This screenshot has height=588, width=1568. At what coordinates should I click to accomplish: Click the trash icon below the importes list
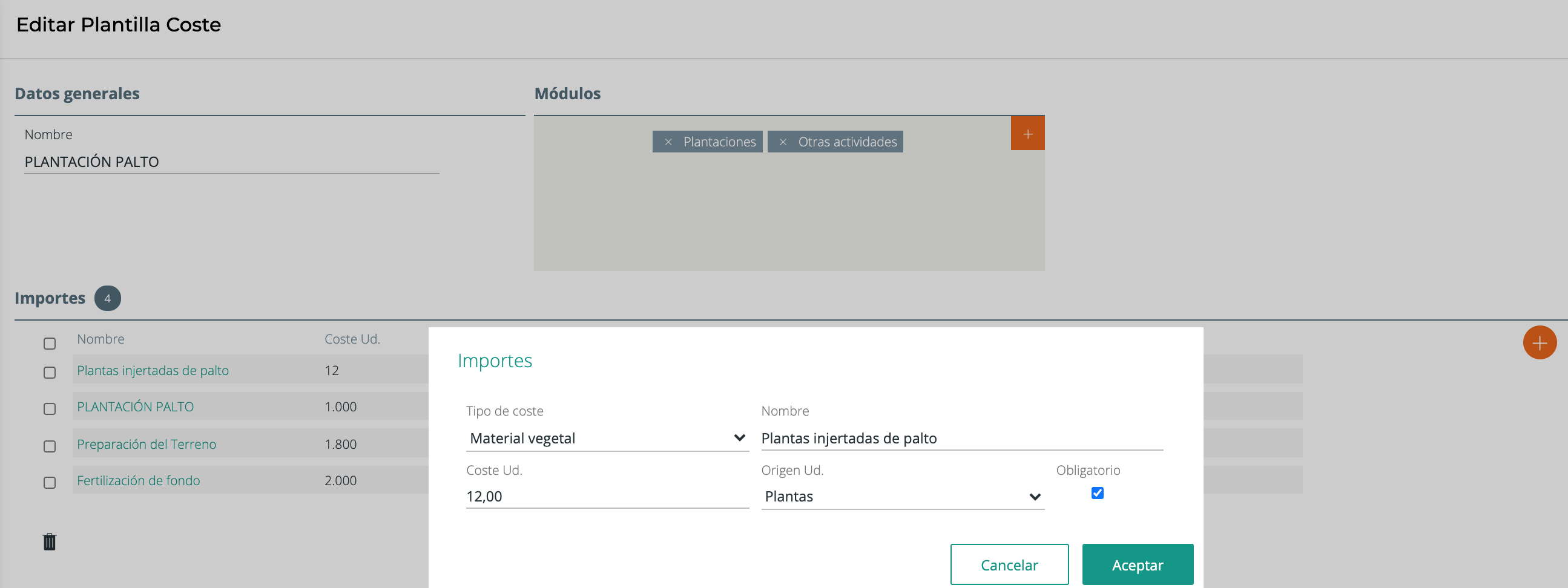(49, 541)
